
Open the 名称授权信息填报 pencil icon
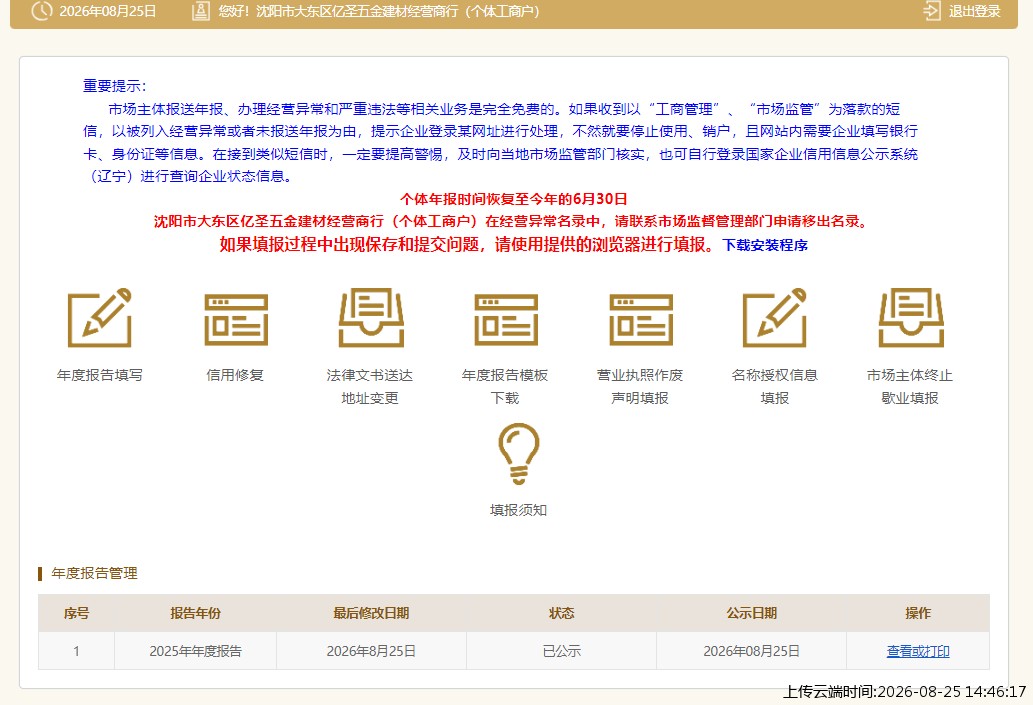click(775, 318)
